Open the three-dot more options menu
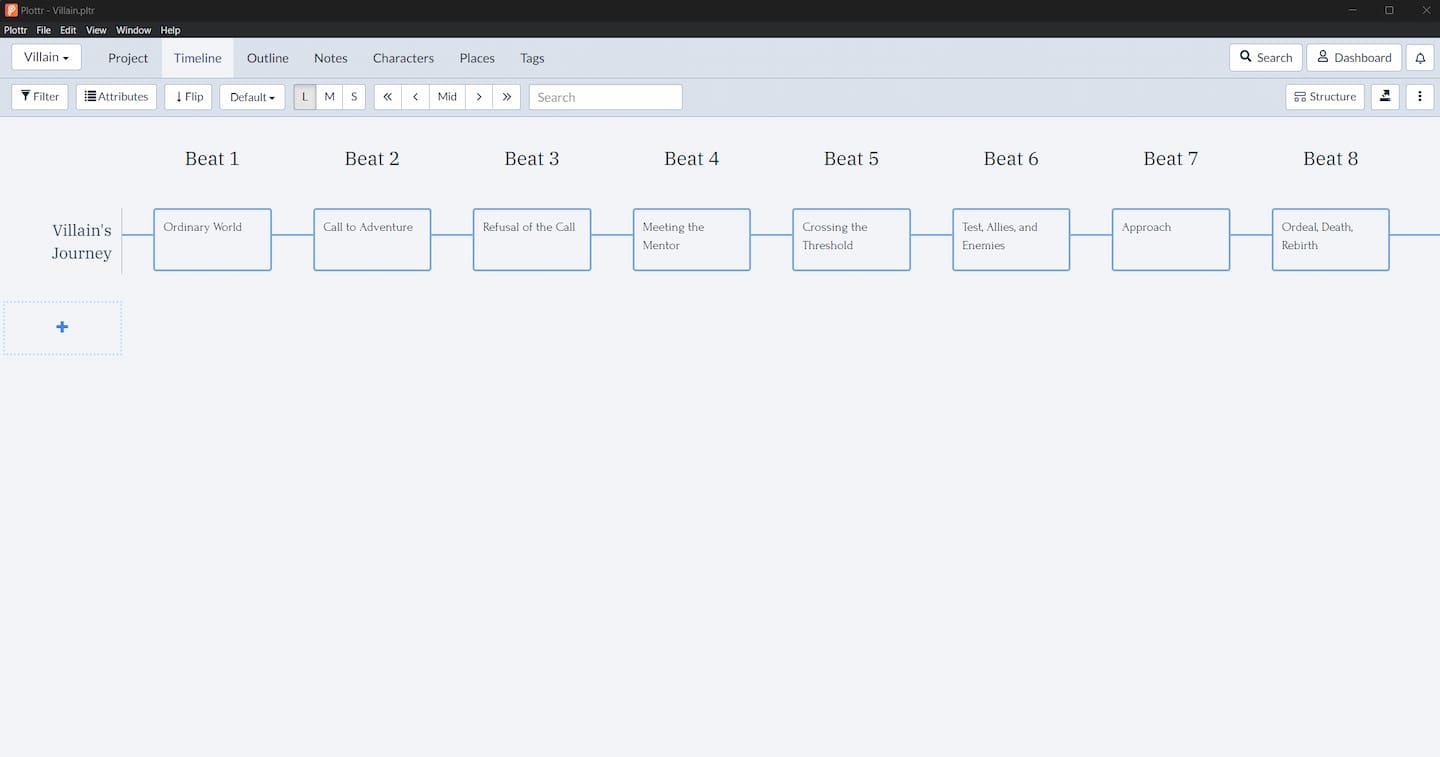This screenshot has height=757, width=1440. click(1420, 97)
